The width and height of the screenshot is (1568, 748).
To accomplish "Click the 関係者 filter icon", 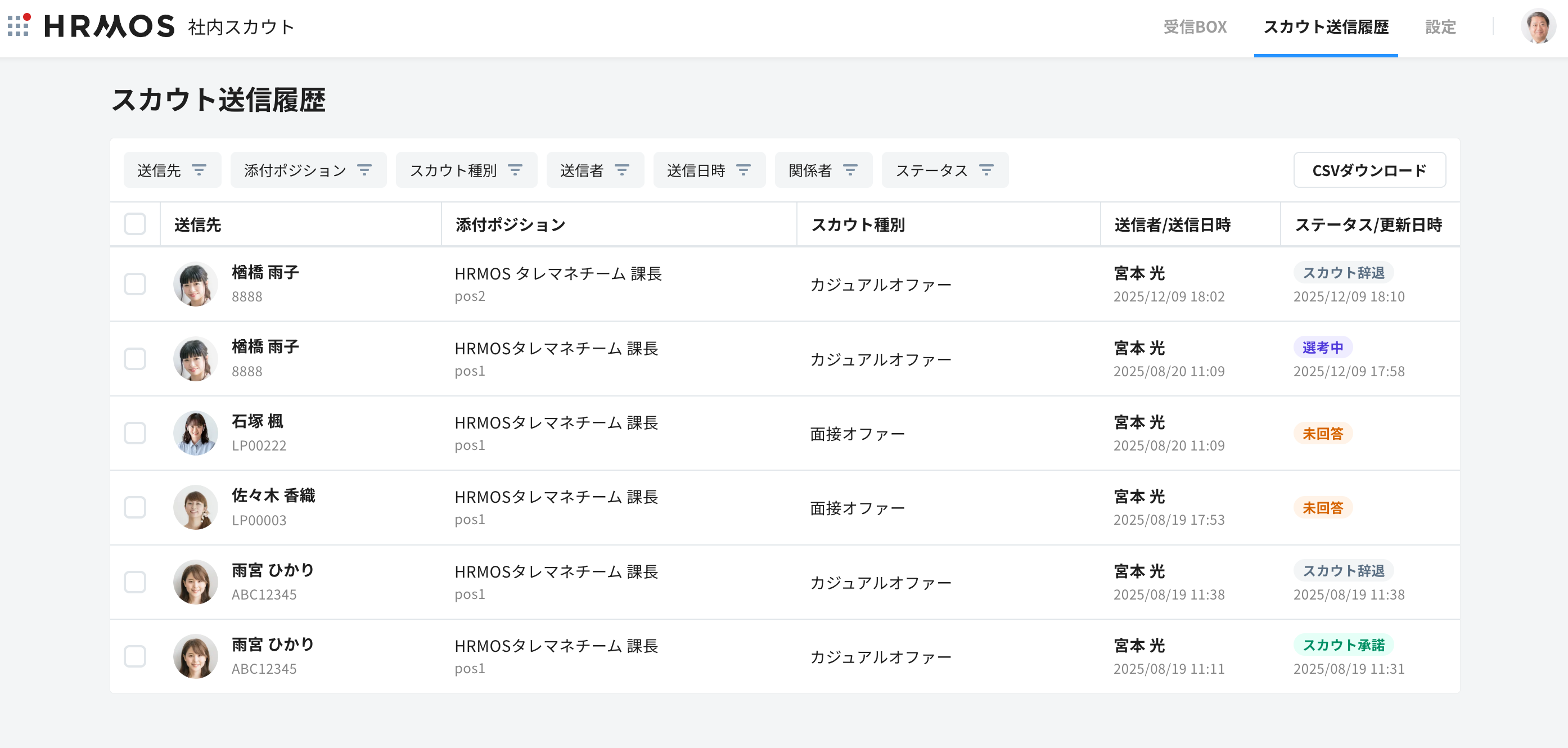I will pyautogui.click(x=850, y=170).
